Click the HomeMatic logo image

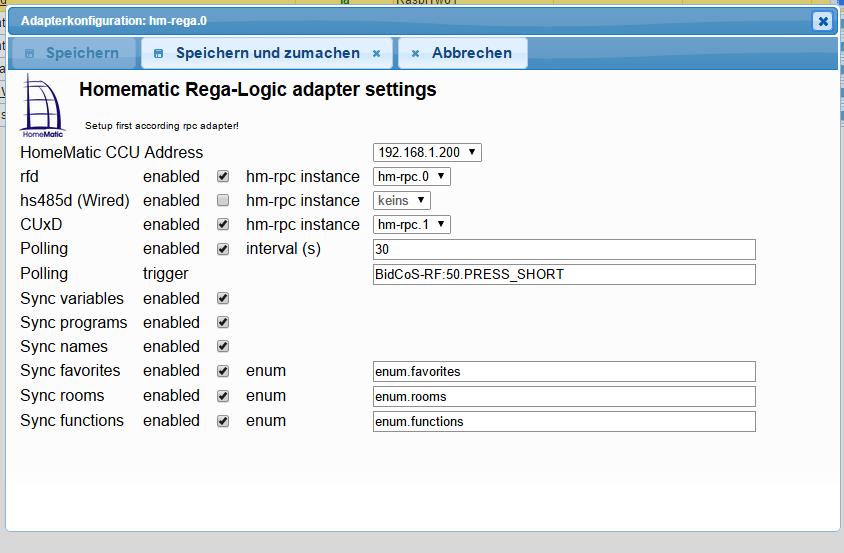43,104
